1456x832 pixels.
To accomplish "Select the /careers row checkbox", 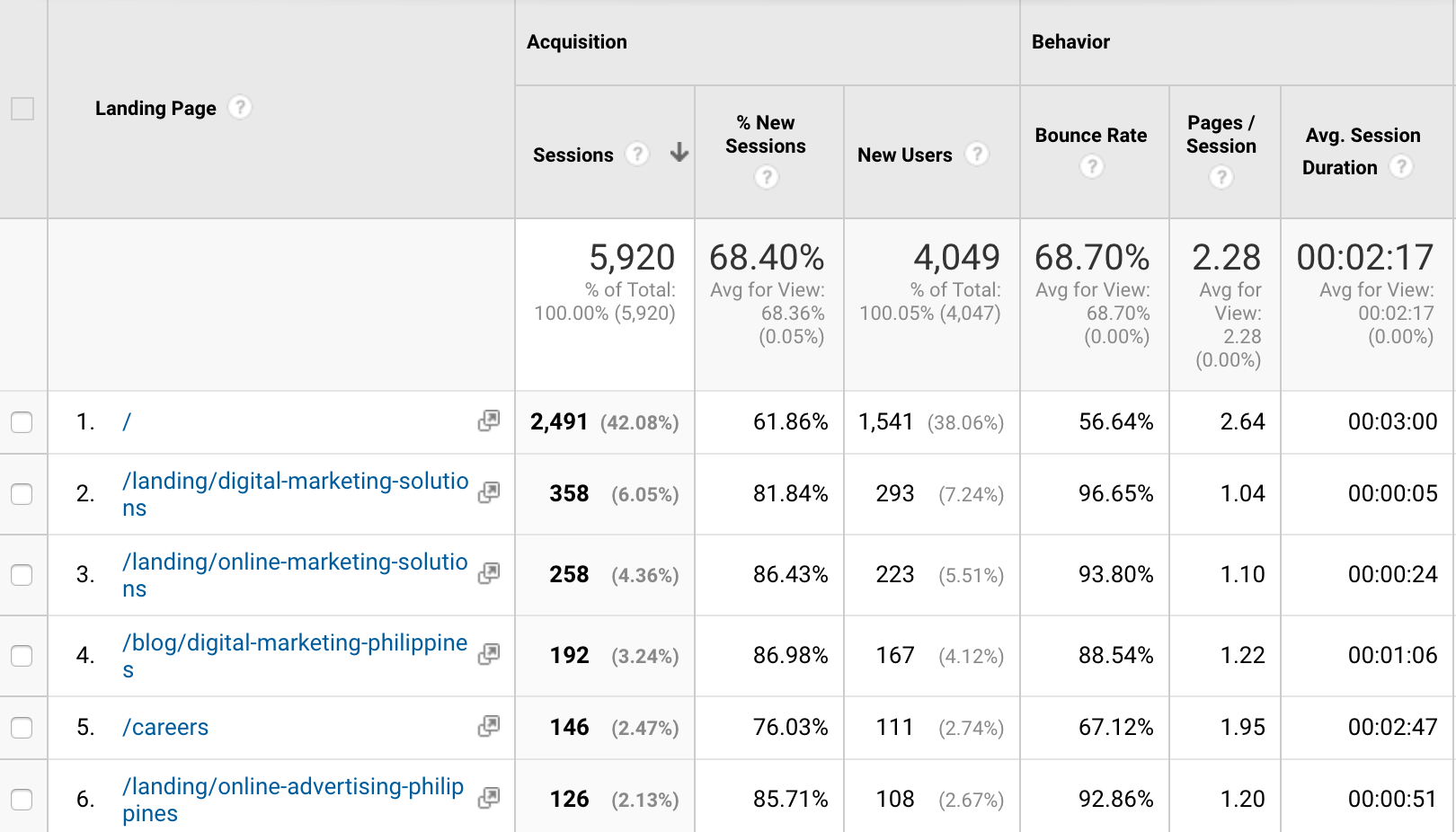I will coord(22,728).
